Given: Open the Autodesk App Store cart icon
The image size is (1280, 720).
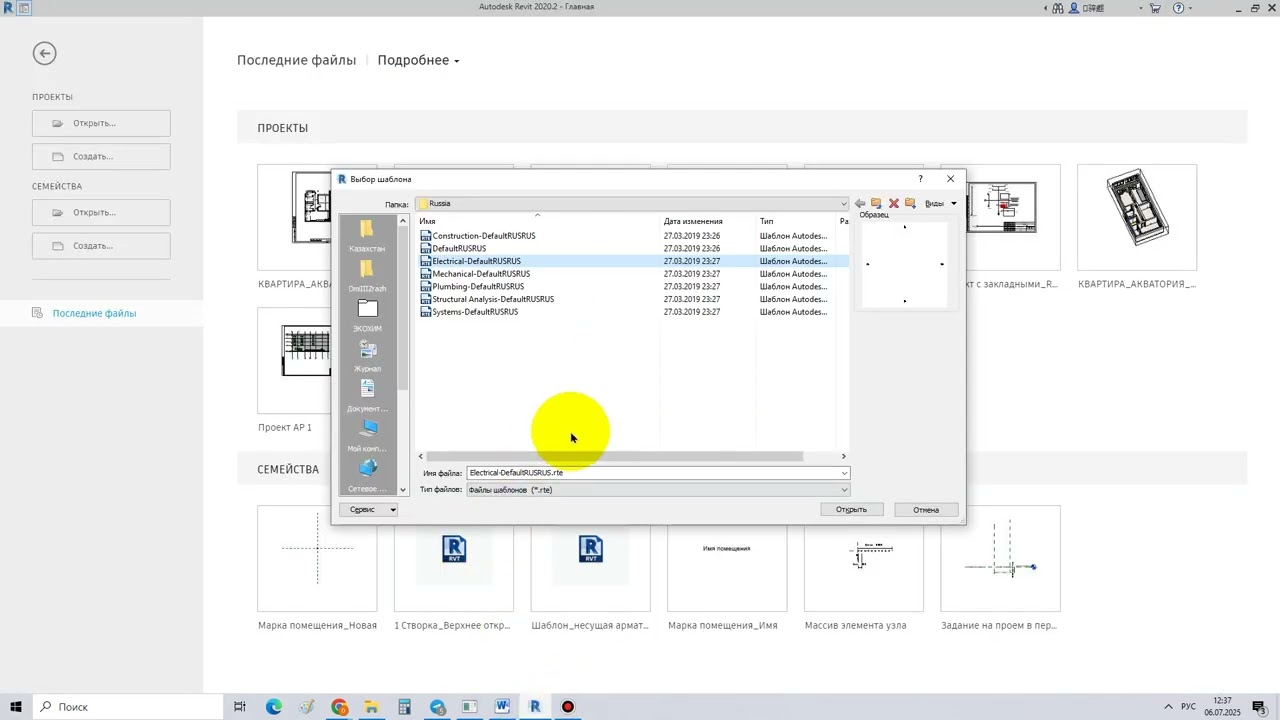Looking at the screenshot, I should [1155, 8].
